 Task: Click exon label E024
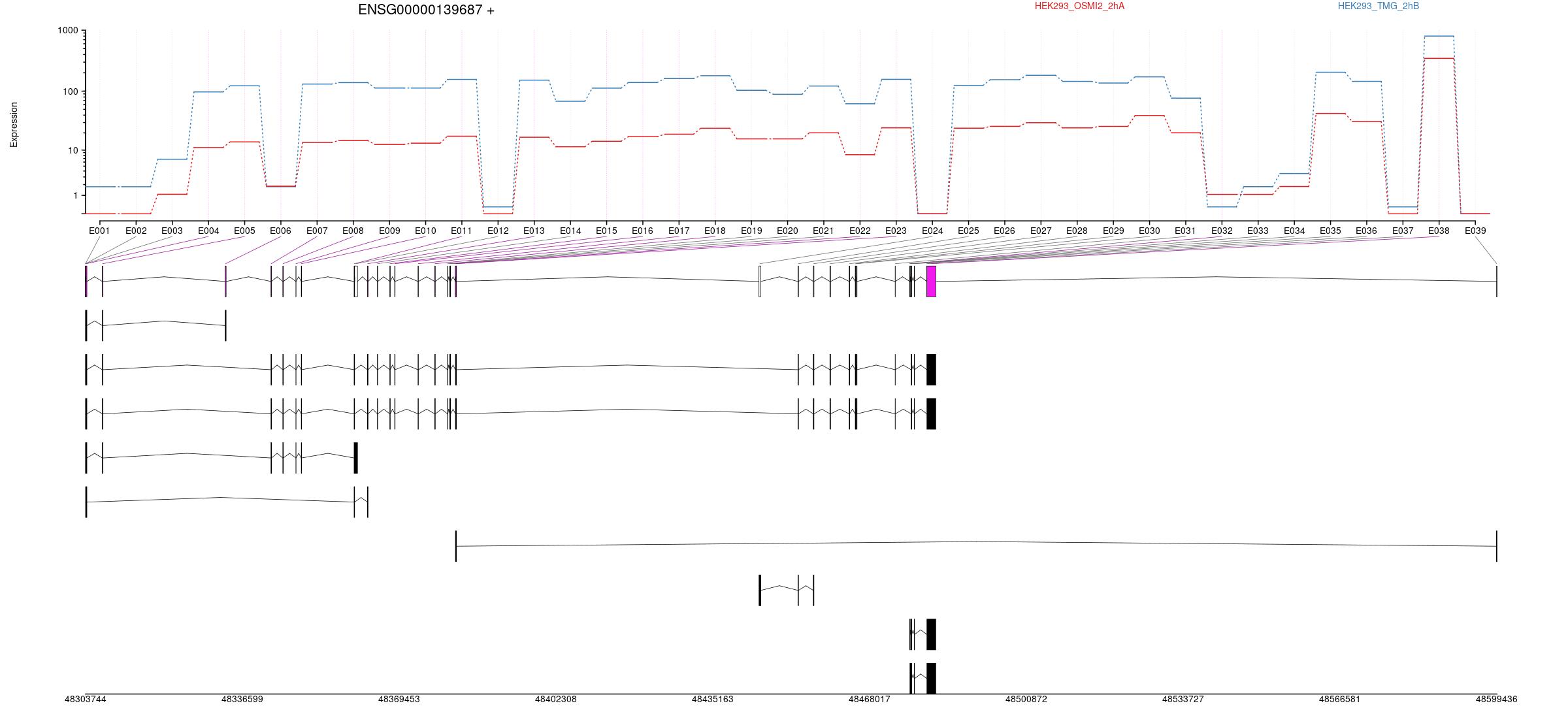pos(932,231)
